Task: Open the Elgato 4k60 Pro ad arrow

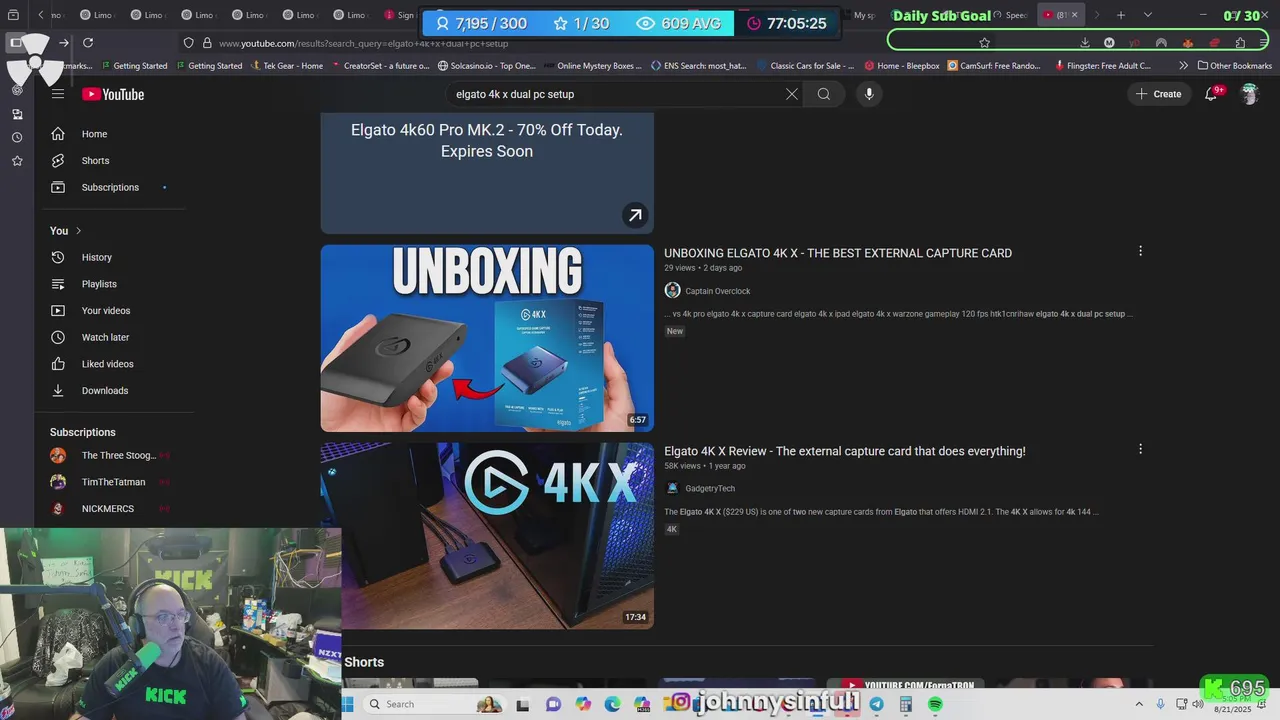Action: (x=634, y=215)
